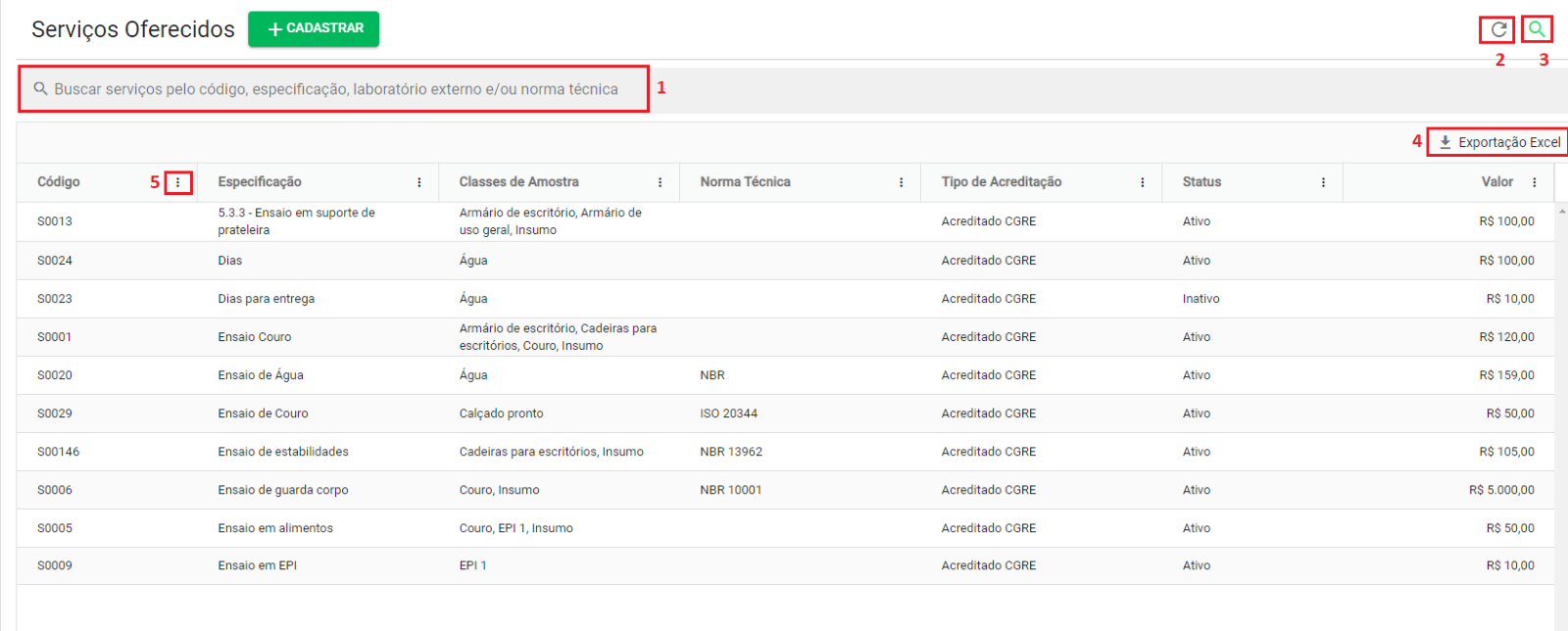The image size is (1568, 631).
Task: Click the R$ 159,00 value cell
Action: pos(1507,375)
